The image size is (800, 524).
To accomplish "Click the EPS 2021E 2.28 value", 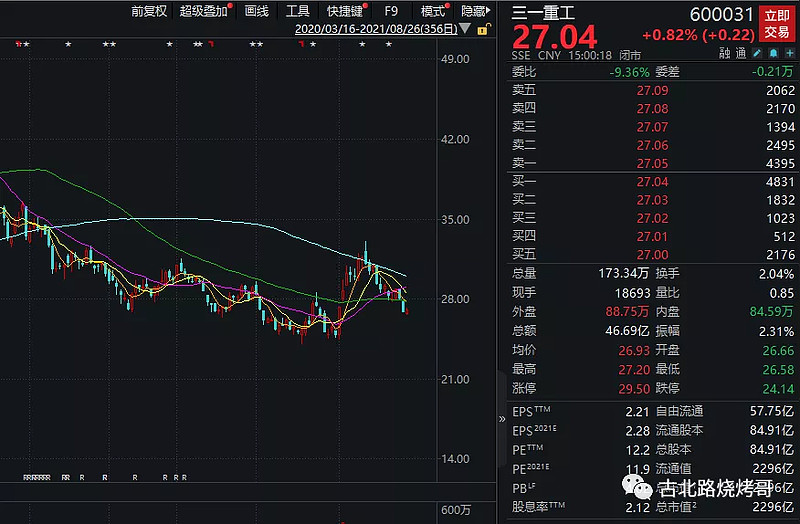I will click(637, 431).
